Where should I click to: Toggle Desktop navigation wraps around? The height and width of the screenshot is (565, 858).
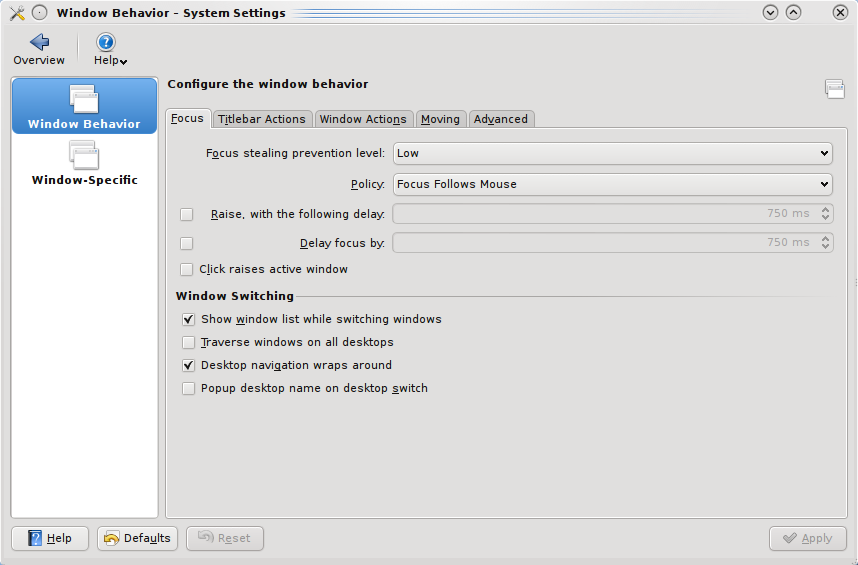pyautogui.click(x=188, y=366)
